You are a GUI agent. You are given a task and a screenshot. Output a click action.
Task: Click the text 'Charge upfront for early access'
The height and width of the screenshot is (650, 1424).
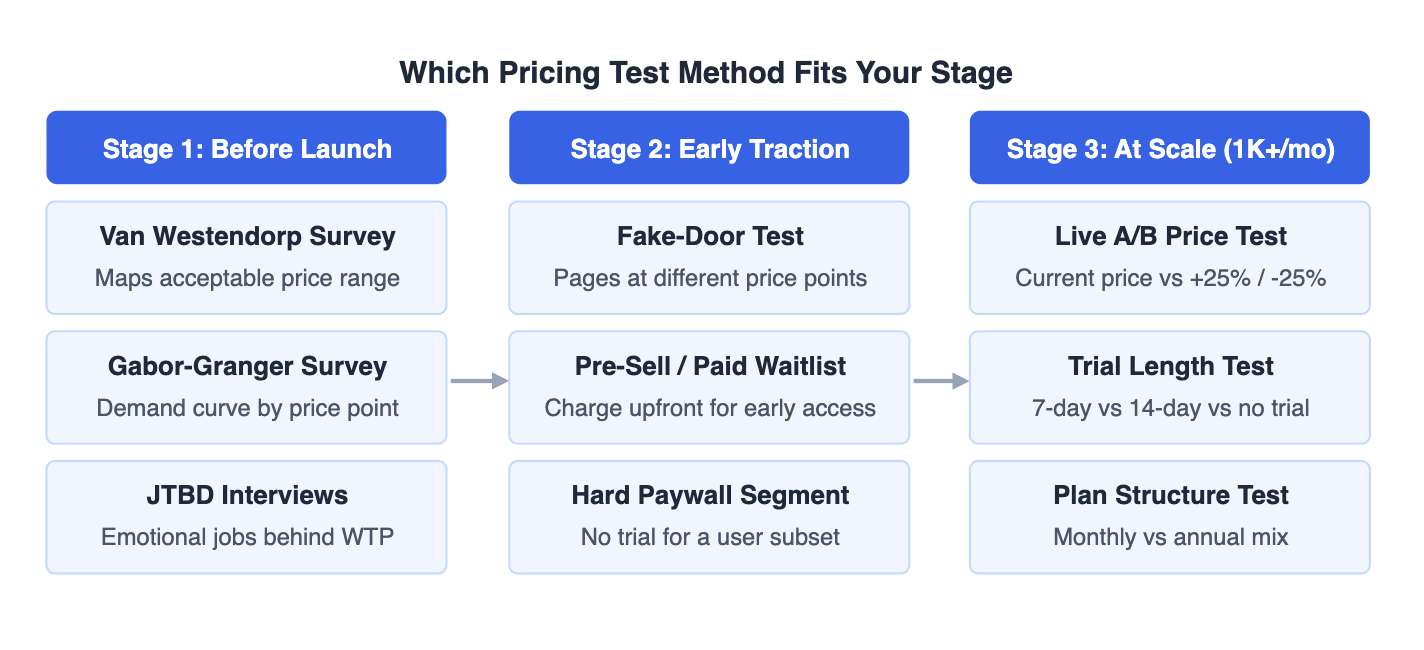[710, 408]
